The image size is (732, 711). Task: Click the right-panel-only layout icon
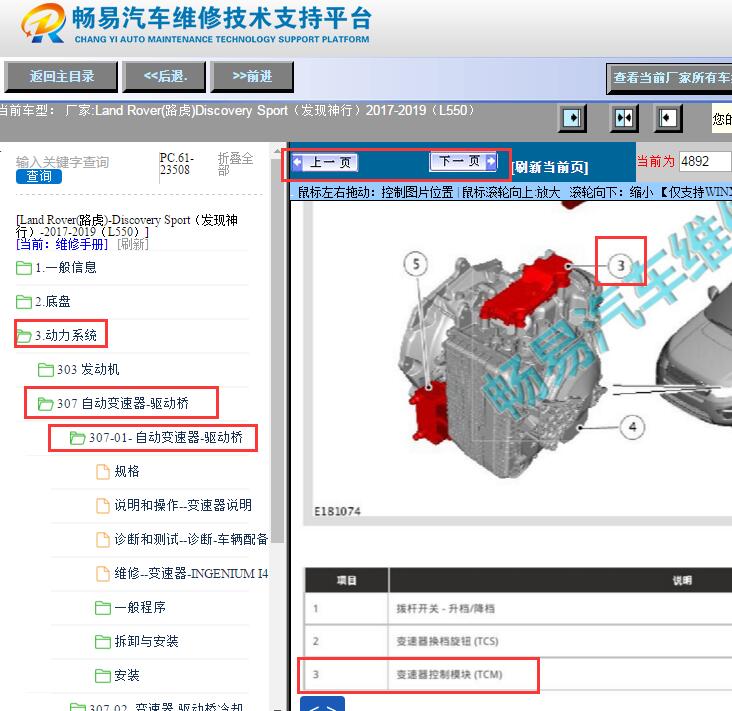(x=668, y=118)
